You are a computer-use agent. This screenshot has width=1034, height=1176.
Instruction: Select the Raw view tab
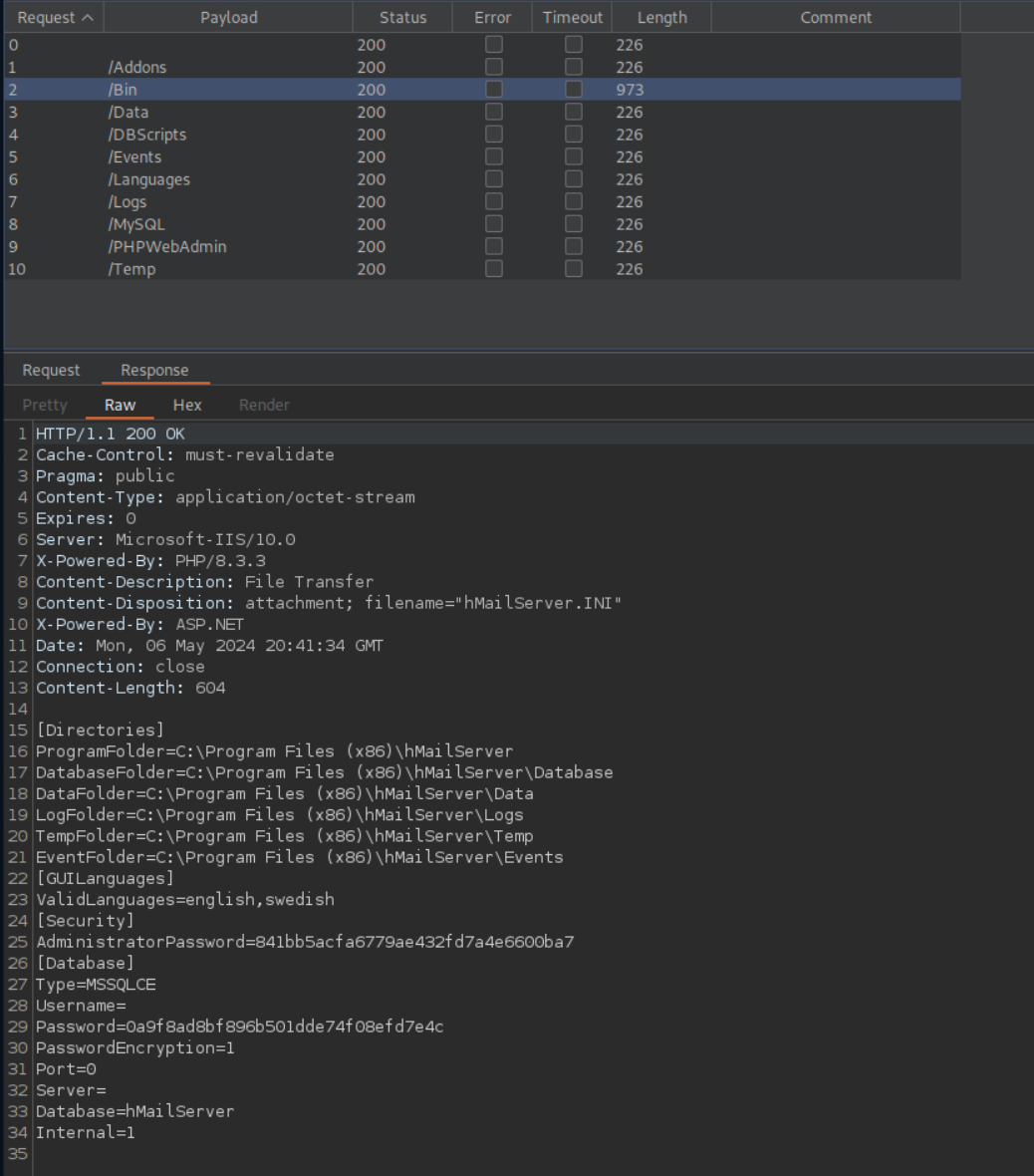click(x=121, y=405)
